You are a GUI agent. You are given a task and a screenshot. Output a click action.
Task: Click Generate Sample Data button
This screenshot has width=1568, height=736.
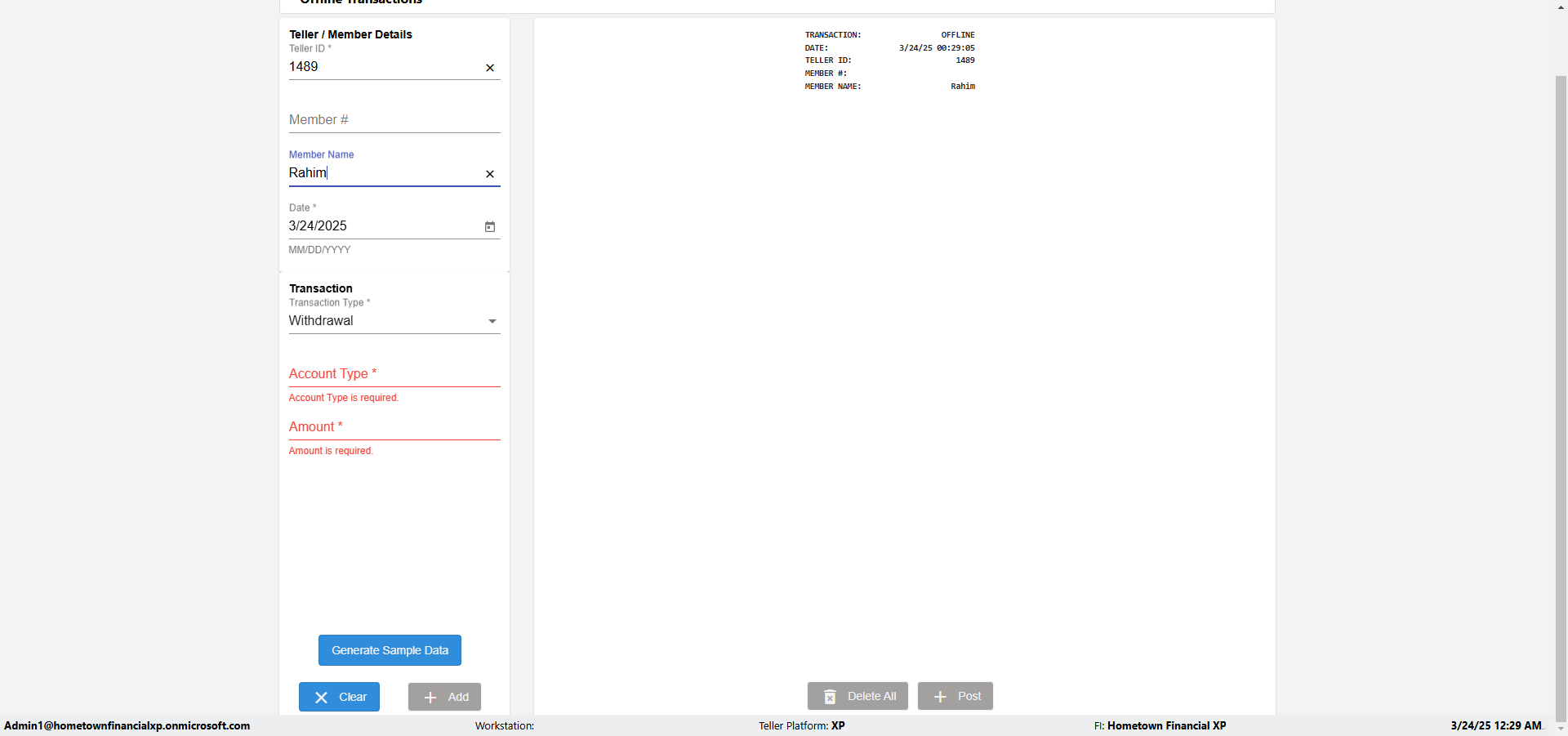pyautogui.click(x=390, y=650)
